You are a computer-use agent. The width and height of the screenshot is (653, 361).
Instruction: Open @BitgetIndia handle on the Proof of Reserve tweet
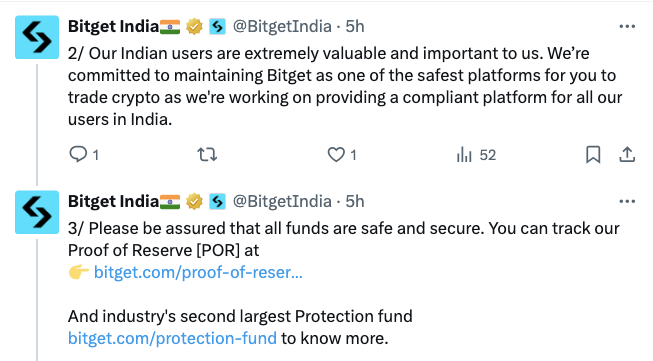point(282,202)
